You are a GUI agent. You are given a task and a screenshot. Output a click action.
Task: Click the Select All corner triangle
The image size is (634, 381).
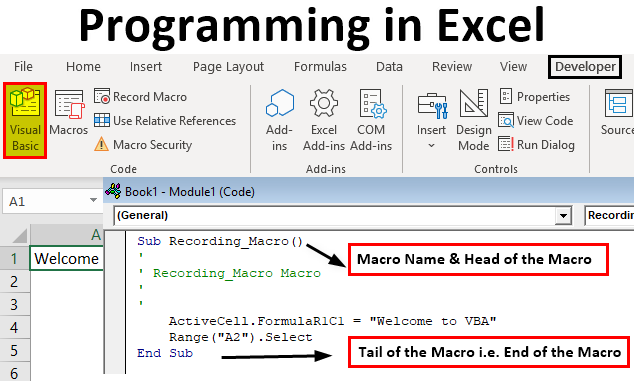point(19,236)
